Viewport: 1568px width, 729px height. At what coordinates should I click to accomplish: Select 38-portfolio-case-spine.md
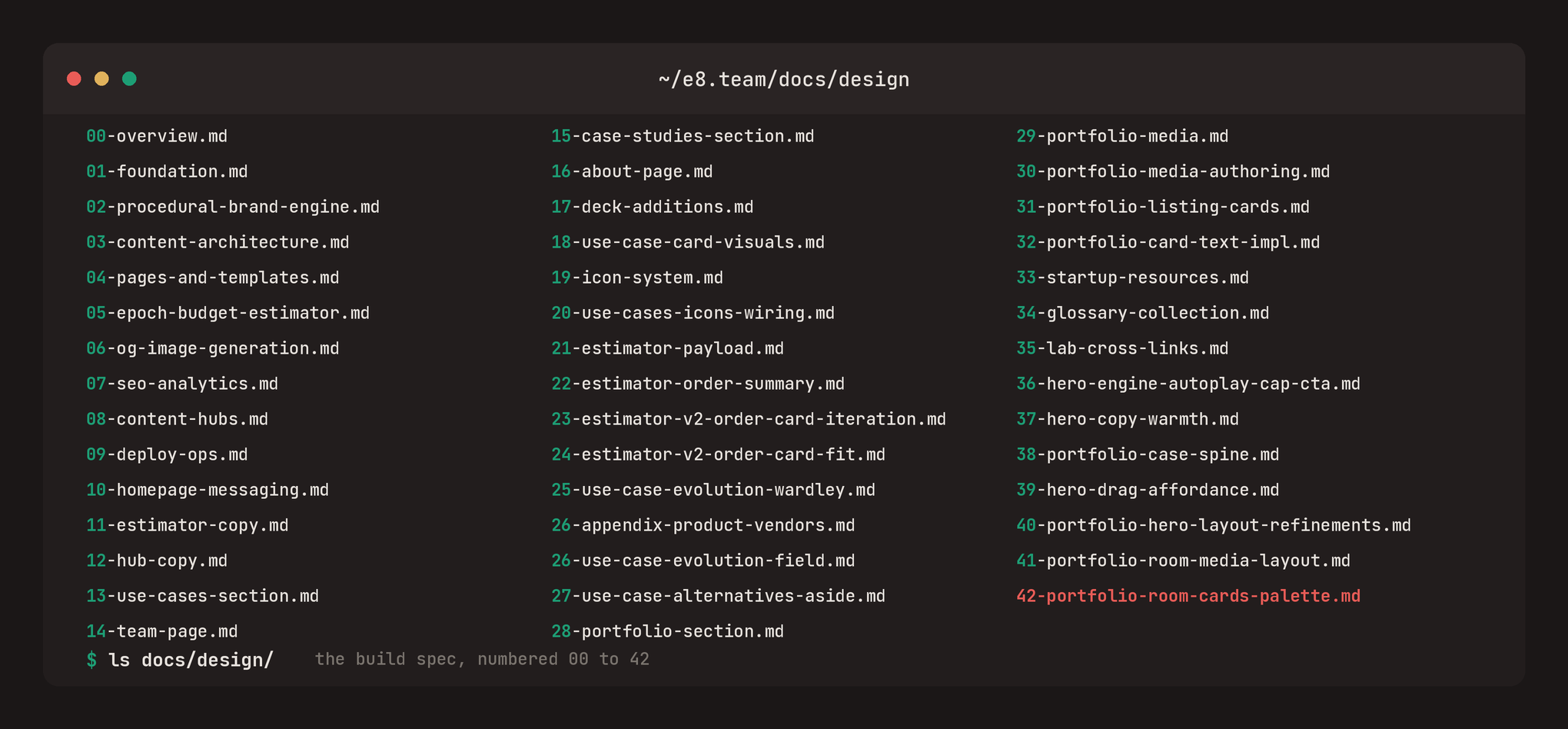click(x=1148, y=454)
